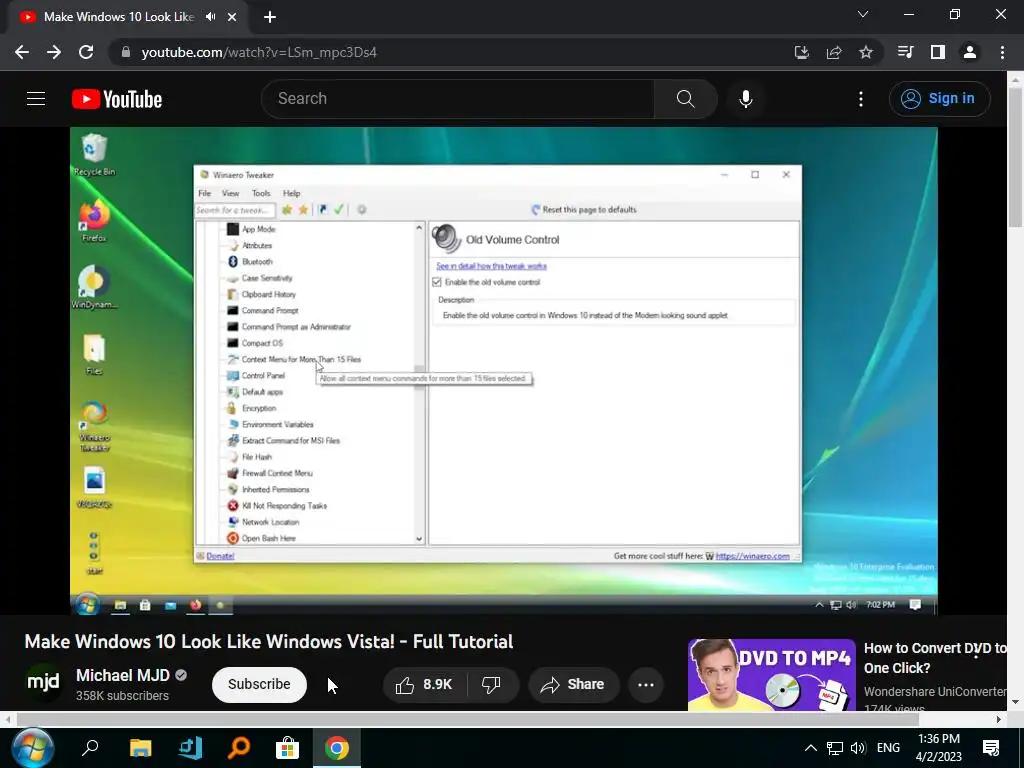Go back to the previous page
1024x768 pixels.
click(22, 52)
